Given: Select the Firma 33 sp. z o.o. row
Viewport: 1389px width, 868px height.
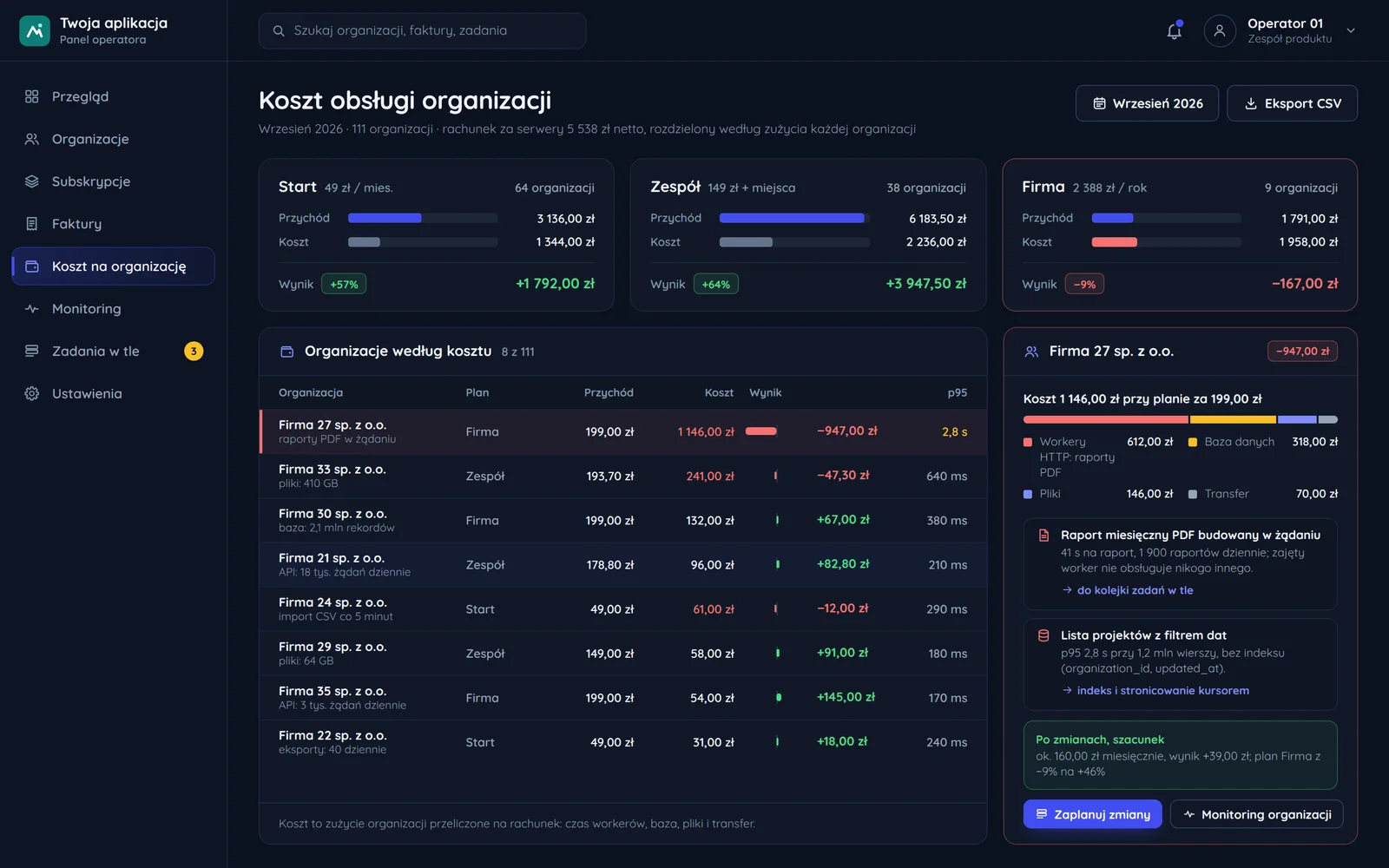Looking at the screenshot, I should pos(623,476).
